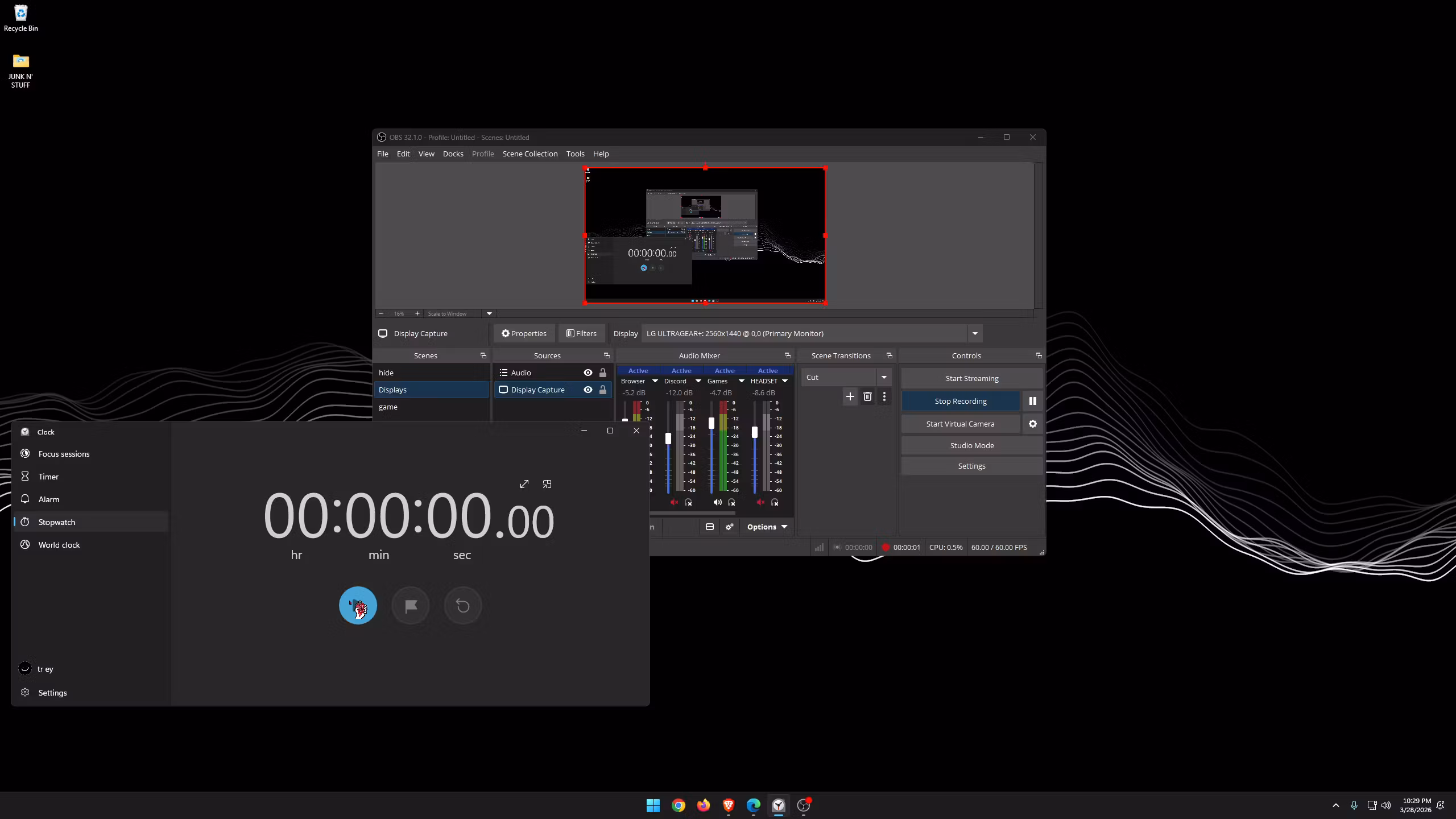Reset the stopwatch with the reset icon

coord(463,606)
